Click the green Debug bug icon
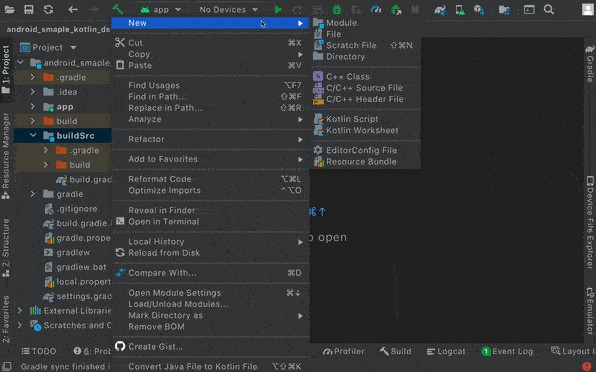This screenshot has height=372, width=596. click(x=337, y=9)
